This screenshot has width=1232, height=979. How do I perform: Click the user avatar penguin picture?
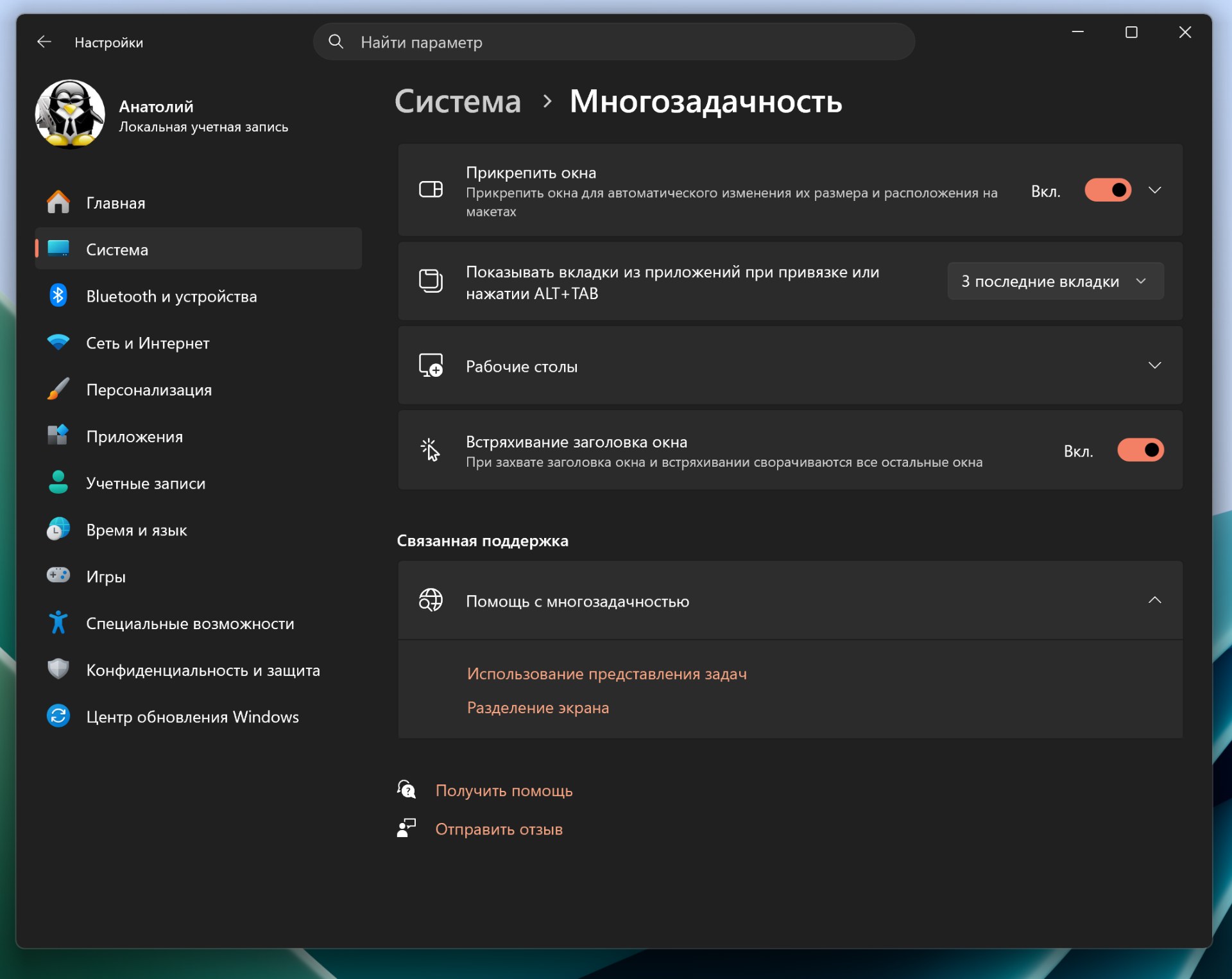(70, 114)
